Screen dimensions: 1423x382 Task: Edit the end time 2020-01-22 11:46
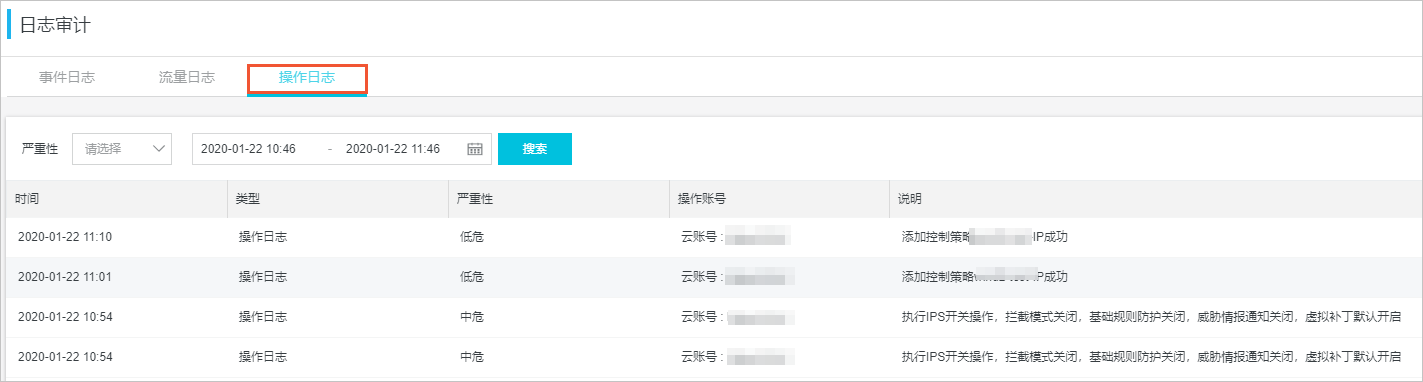tap(392, 148)
